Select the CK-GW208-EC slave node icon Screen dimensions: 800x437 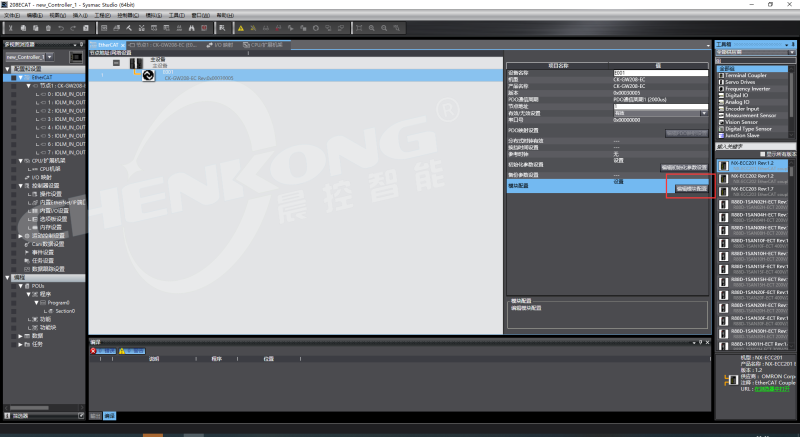point(148,75)
